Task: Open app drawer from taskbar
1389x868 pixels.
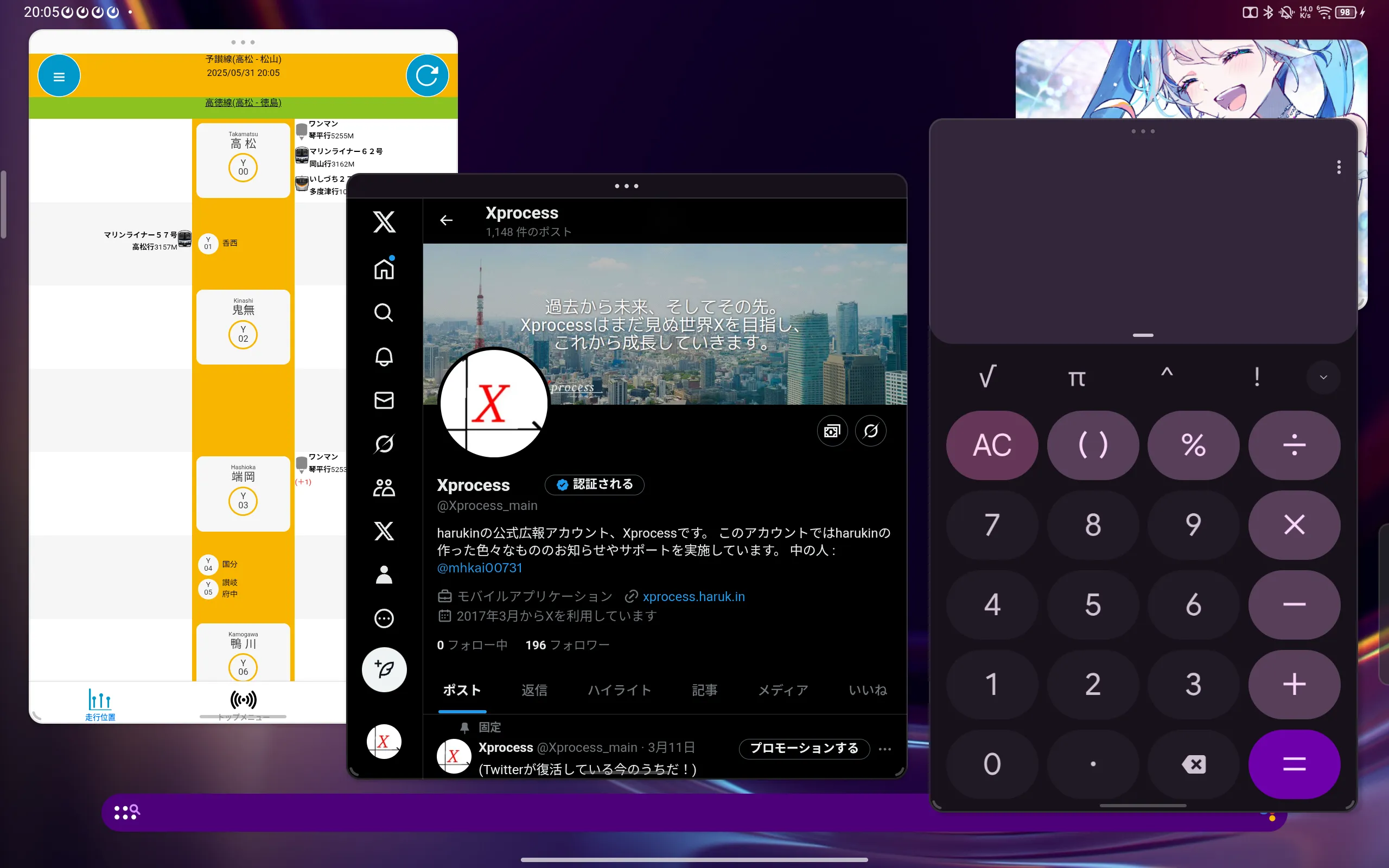Action: click(126, 812)
